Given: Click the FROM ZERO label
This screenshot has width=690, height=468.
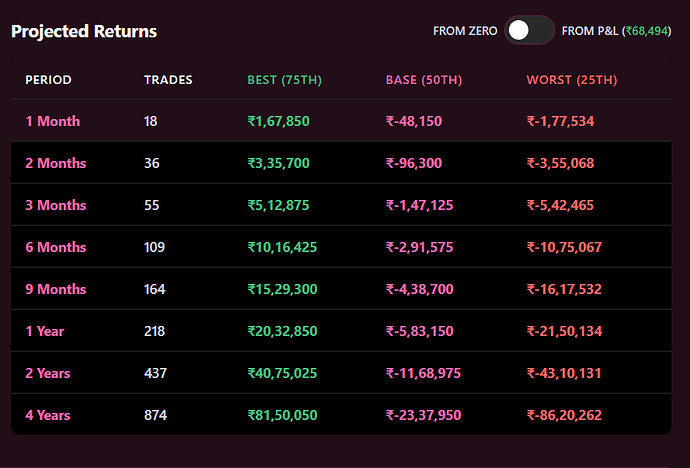Looking at the screenshot, I should coord(465,31).
